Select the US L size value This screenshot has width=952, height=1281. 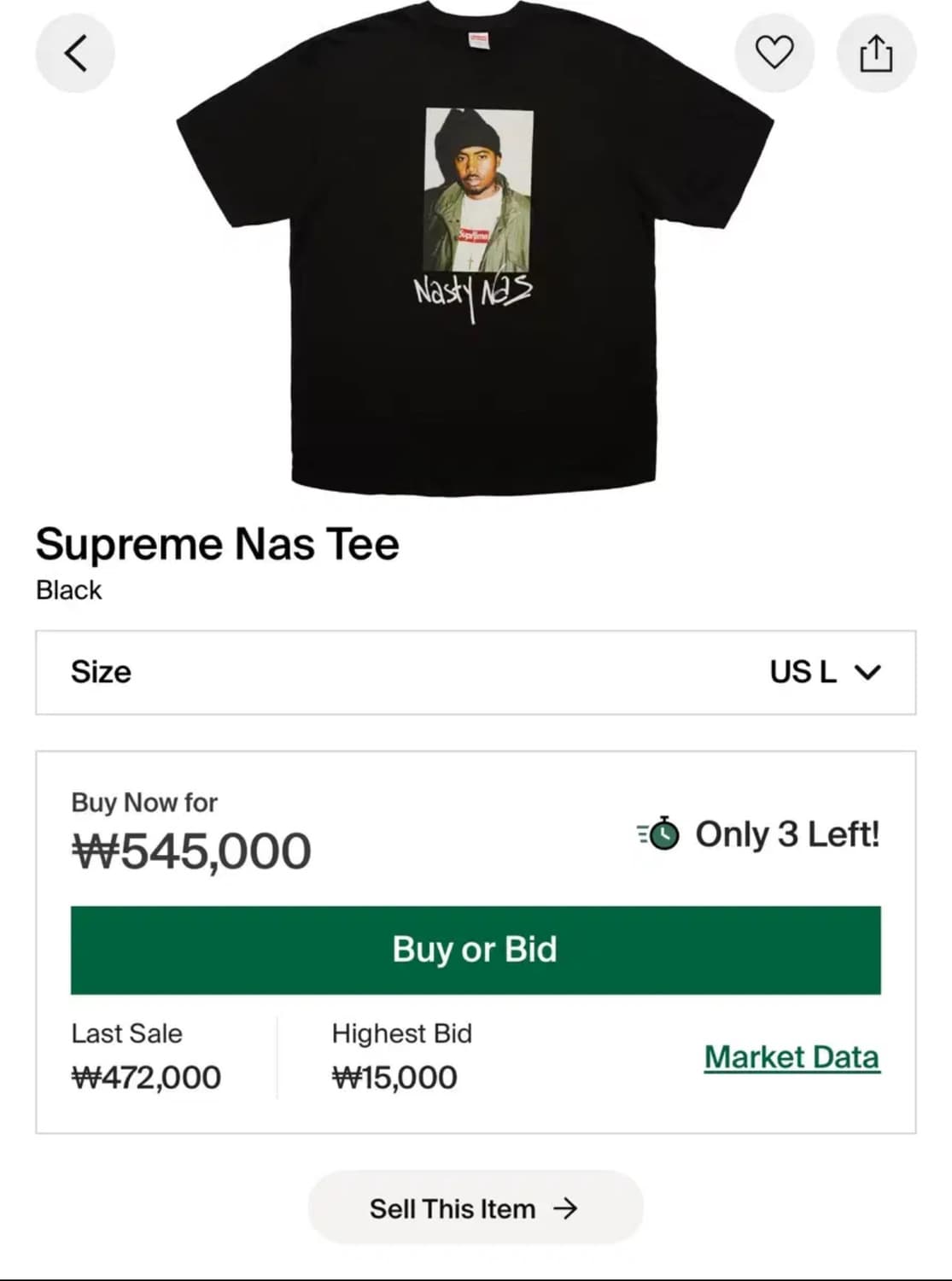click(803, 672)
